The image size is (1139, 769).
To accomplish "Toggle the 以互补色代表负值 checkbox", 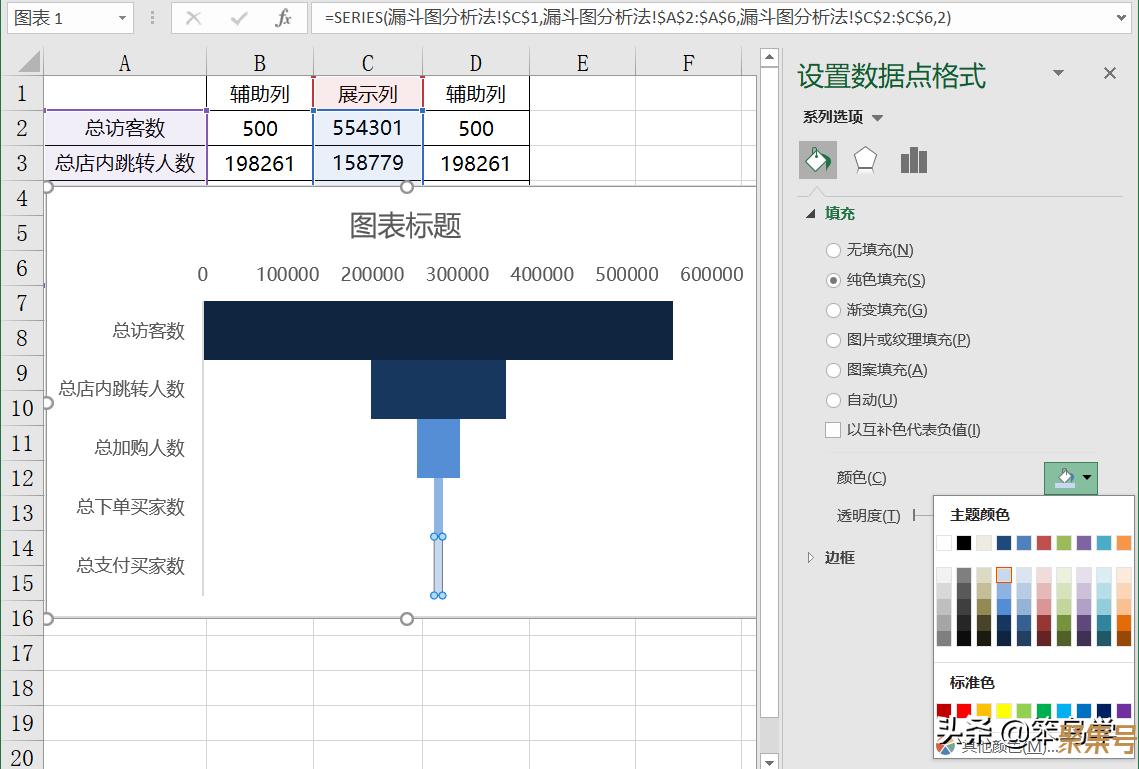I will pos(833,430).
